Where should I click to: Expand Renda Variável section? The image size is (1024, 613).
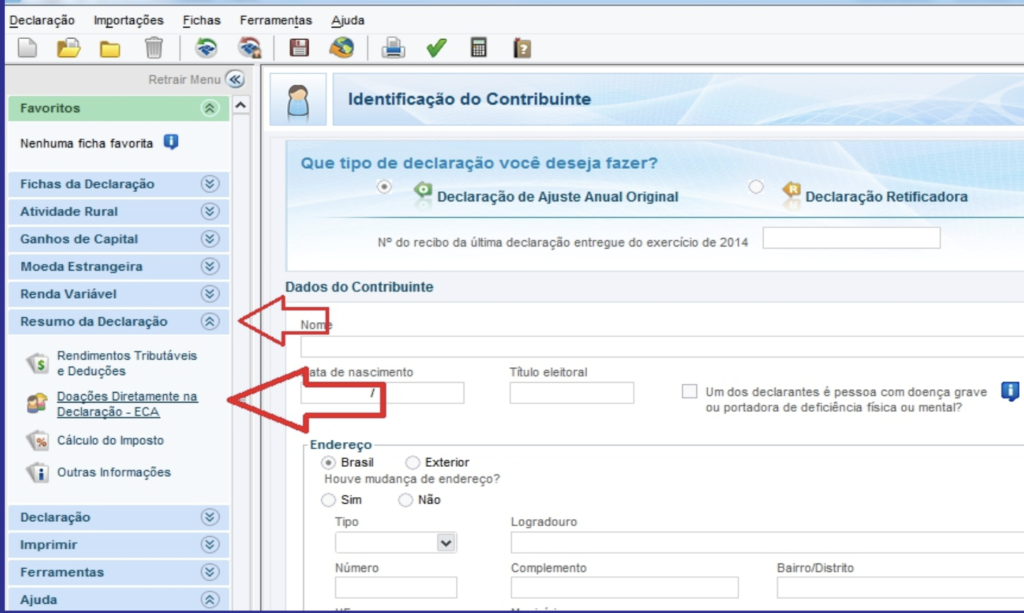click(x=210, y=294)
